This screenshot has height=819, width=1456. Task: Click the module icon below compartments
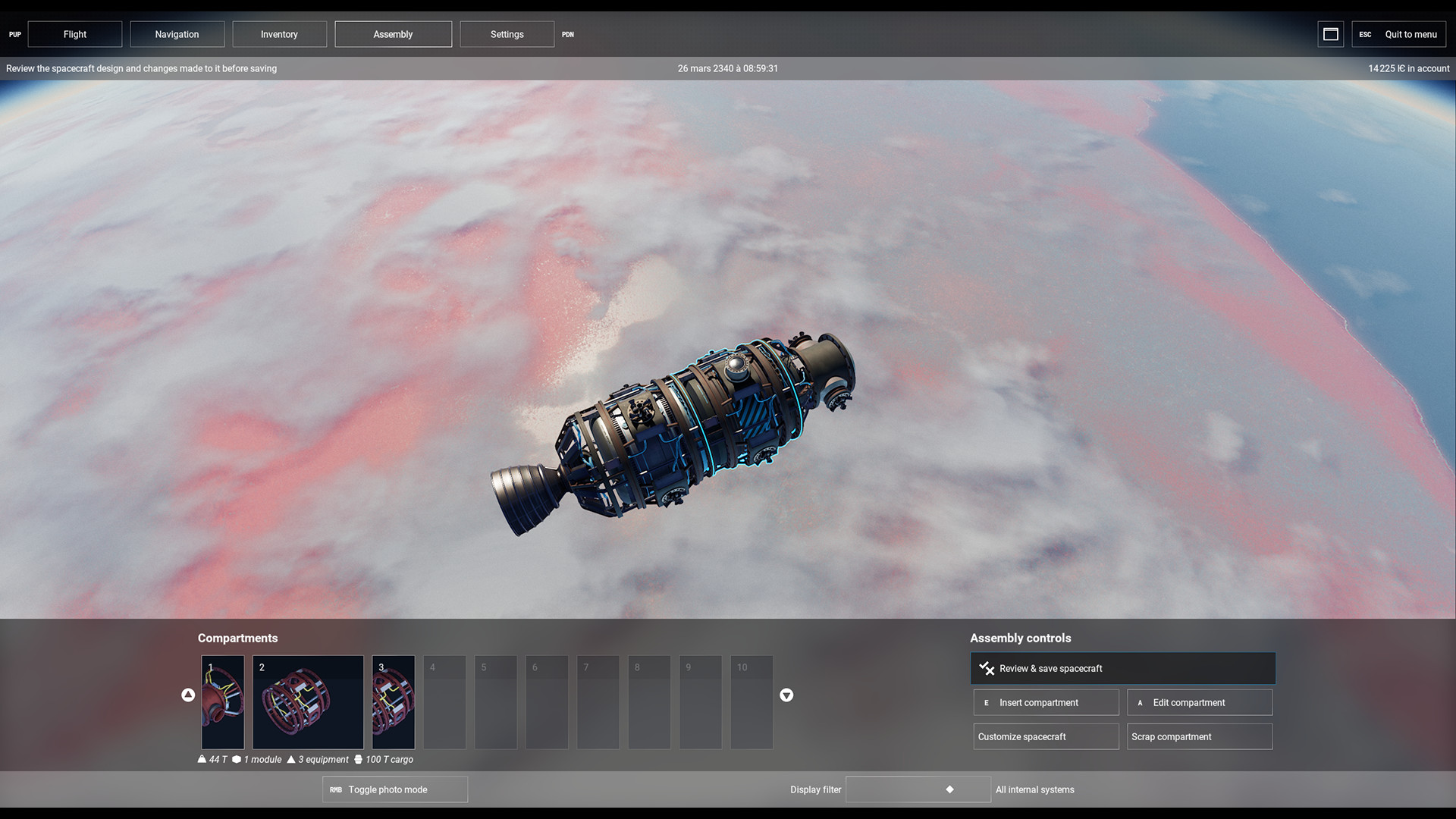(x=237, y=759)
